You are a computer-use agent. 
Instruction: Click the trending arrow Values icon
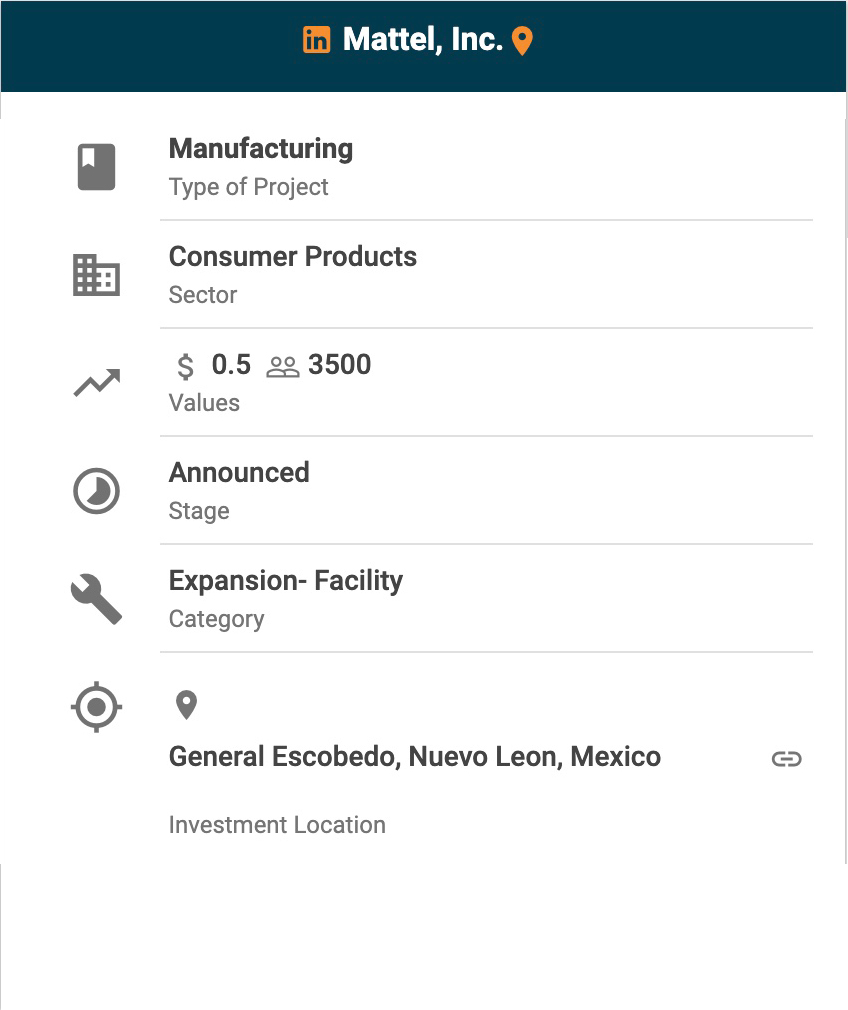(x=97, y=383)
